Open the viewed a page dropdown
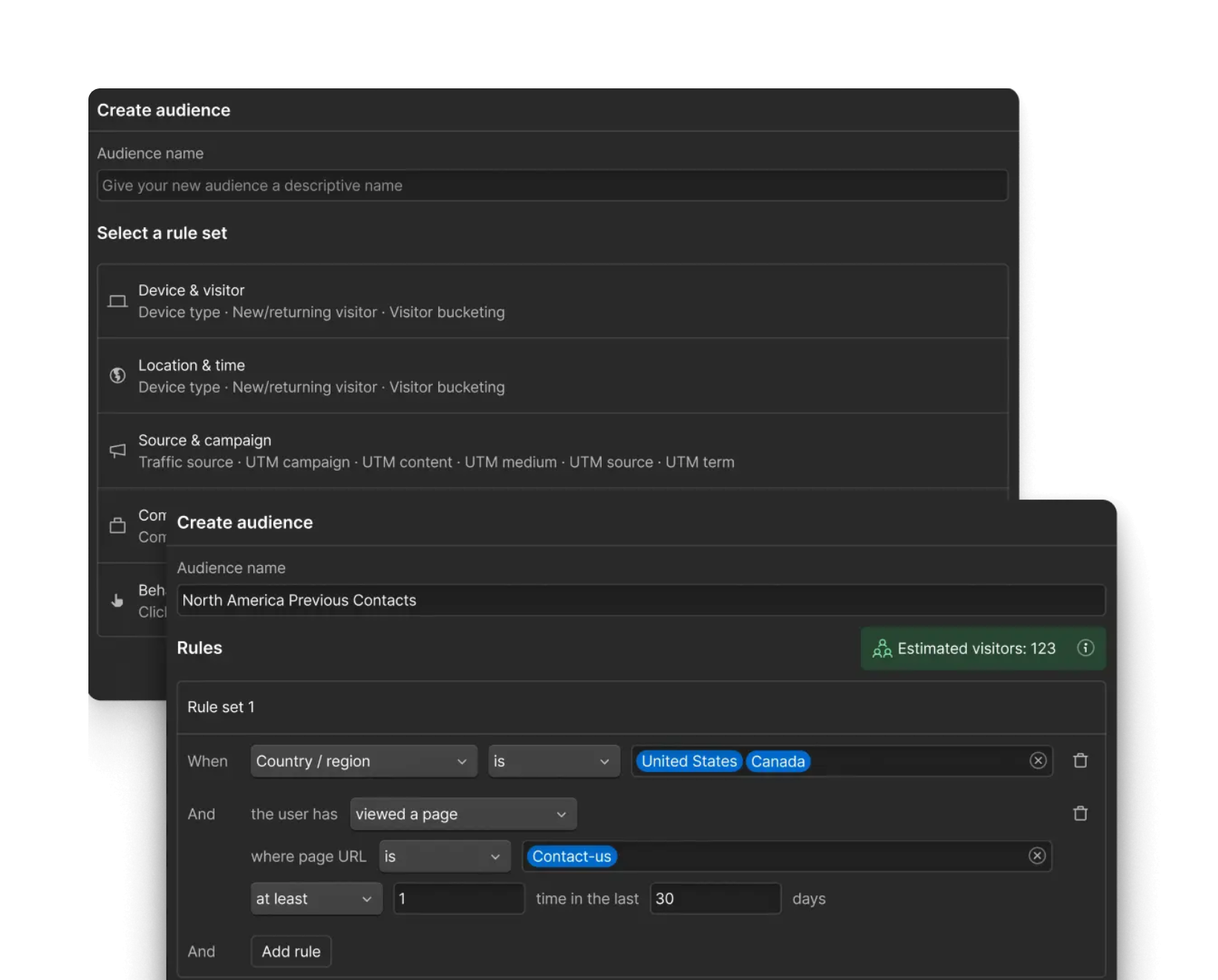Image resolution: width=1218 pixels, height=980 pixels. 463,814
